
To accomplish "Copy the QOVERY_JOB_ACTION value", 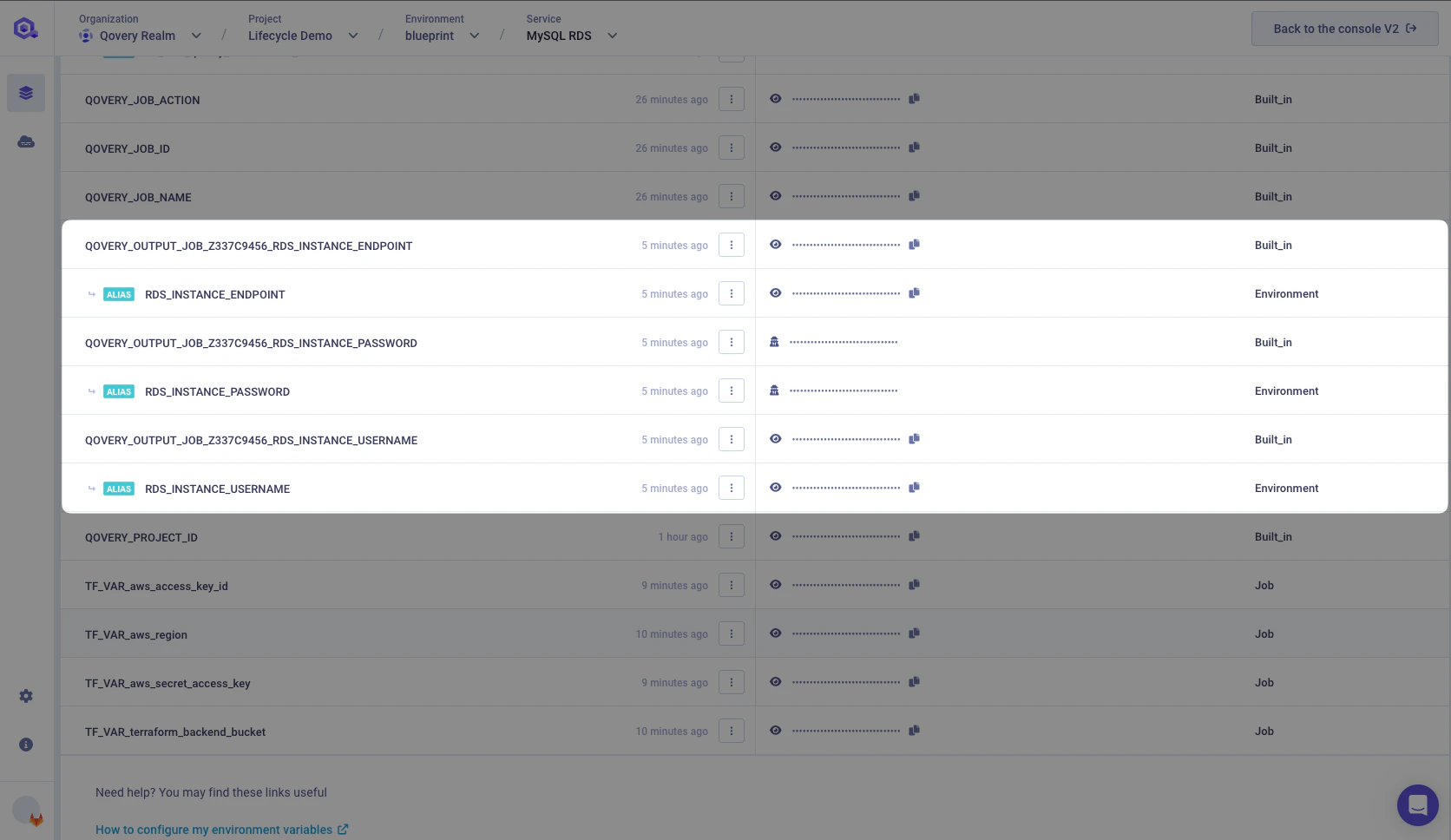I will click(914, 99).
